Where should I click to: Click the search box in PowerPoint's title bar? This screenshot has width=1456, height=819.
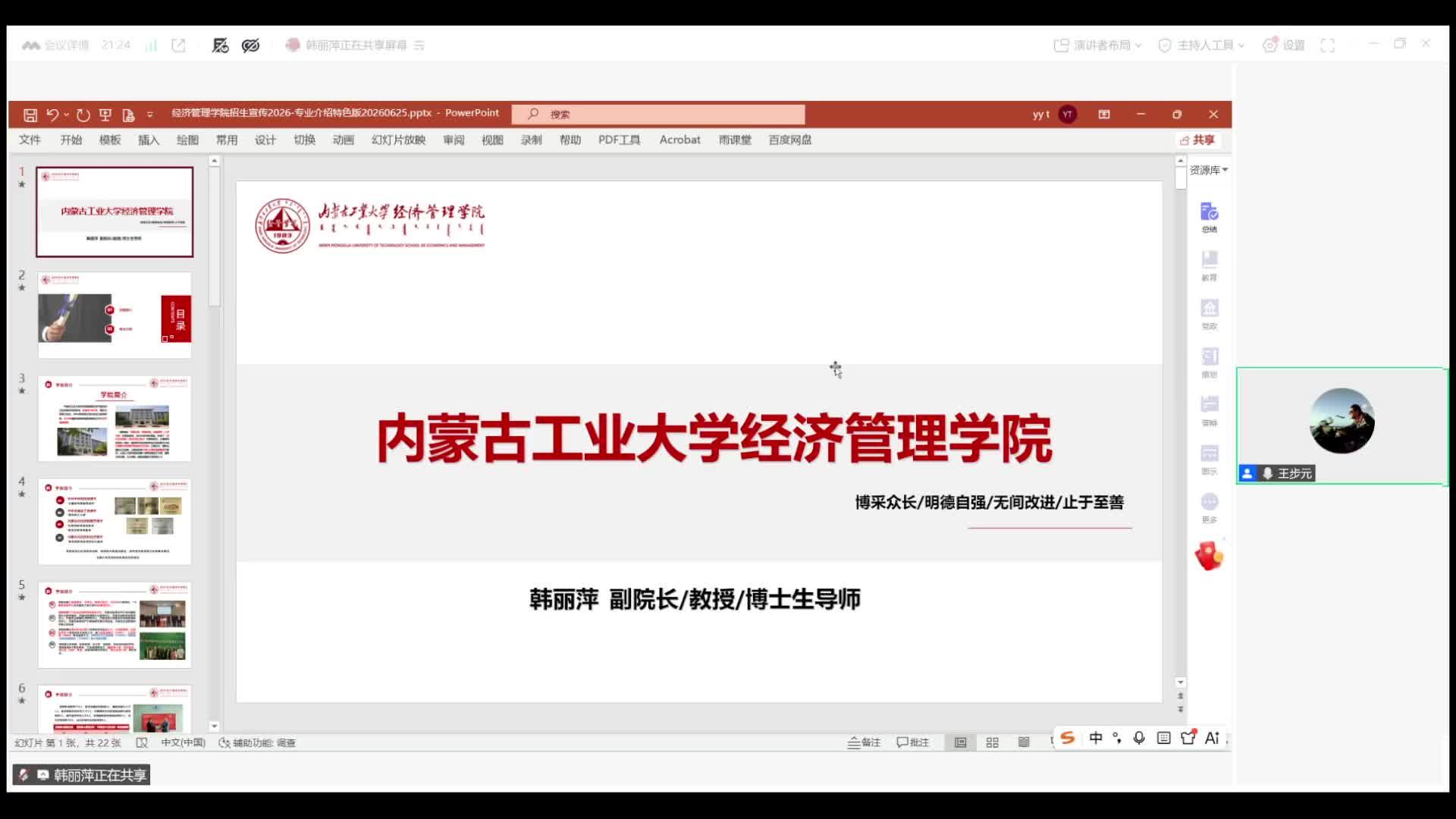(x=658, y=114)
